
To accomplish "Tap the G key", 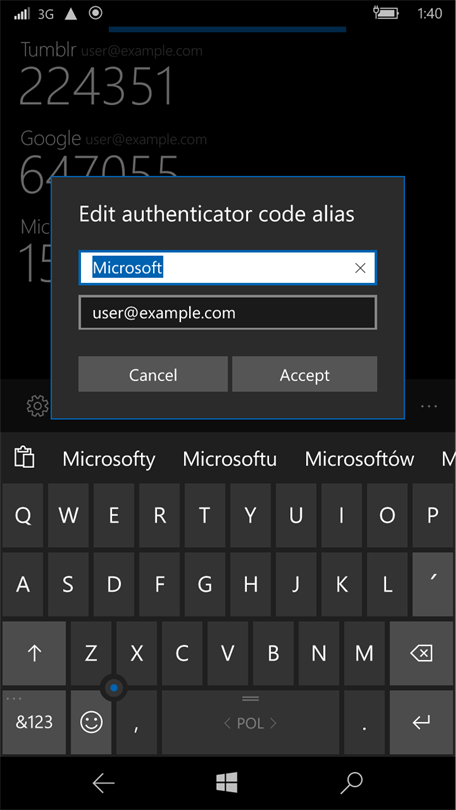I will [x=205, y=584].
